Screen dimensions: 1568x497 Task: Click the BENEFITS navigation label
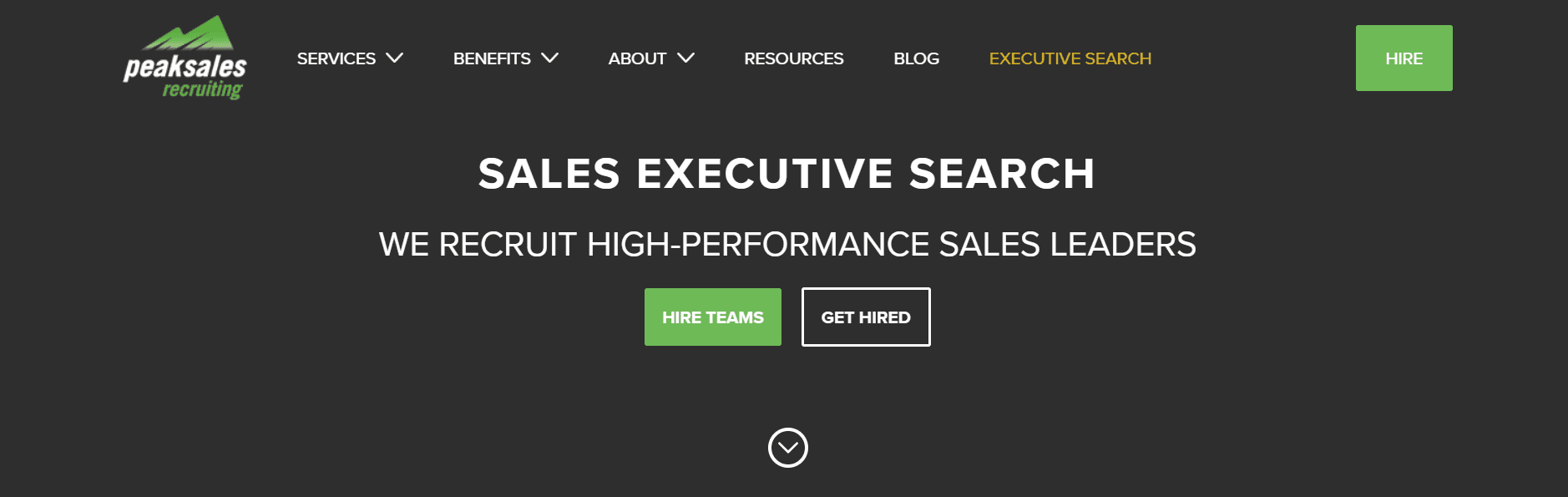pyautogui.click(x=492, y=58)
